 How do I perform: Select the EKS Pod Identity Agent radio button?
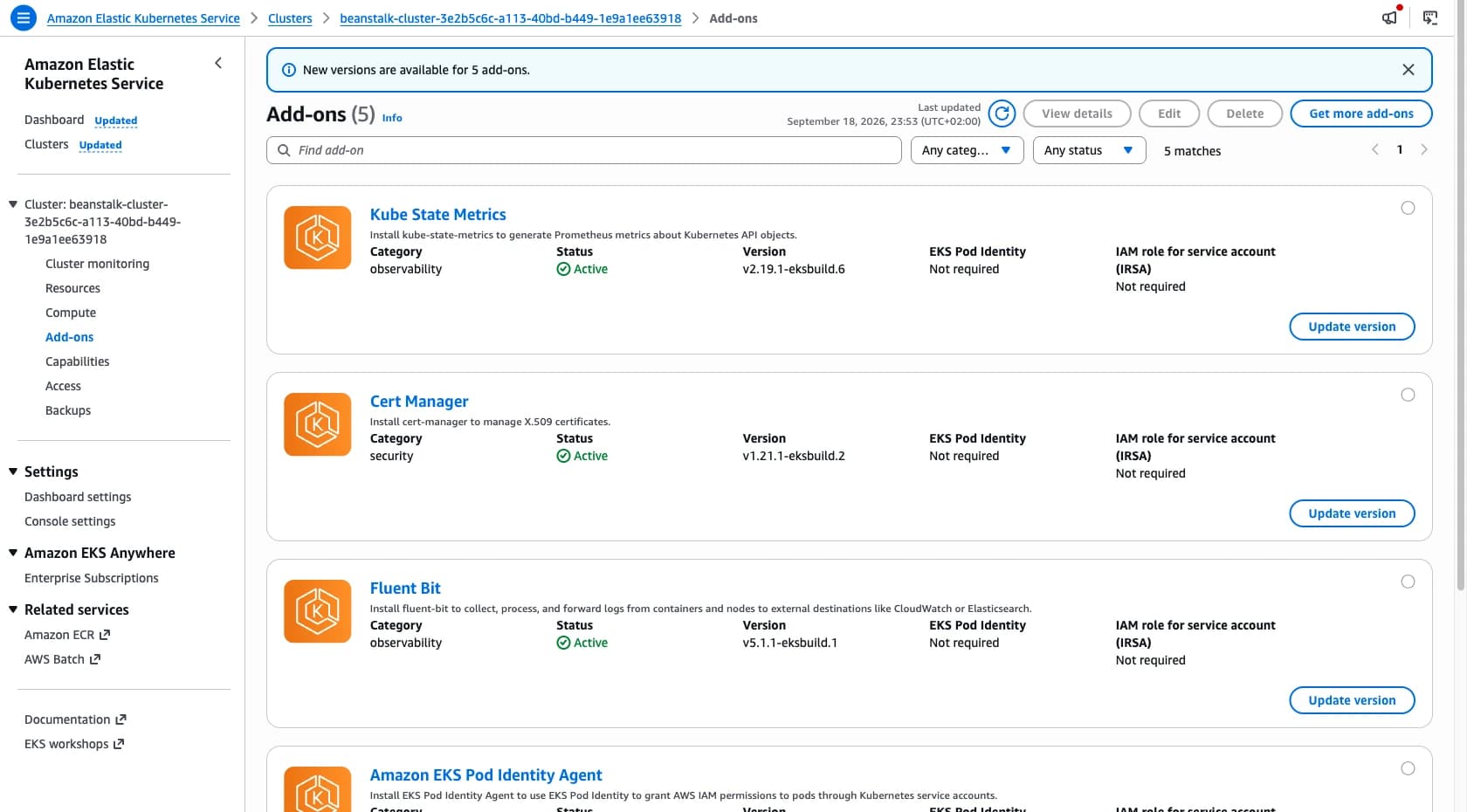pos(1408,768)
